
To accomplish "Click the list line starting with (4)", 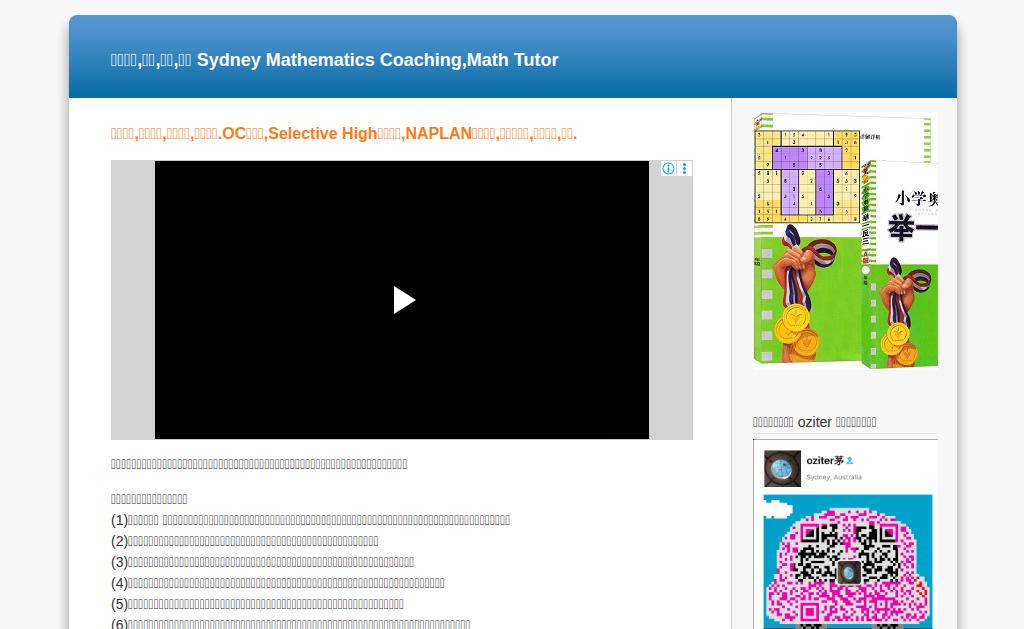I will (x=278, y=583).
